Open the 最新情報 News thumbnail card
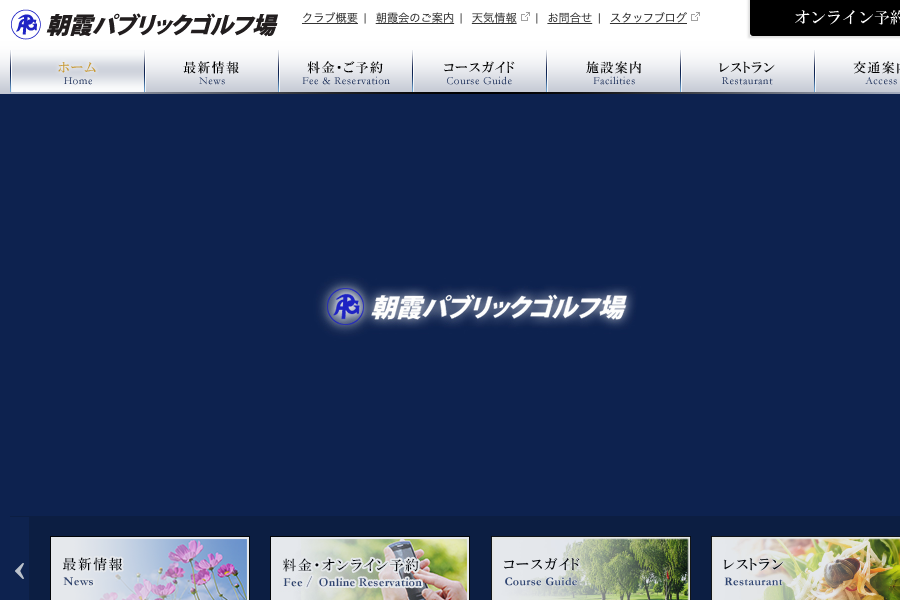900x600 pixels. point(150,568)
